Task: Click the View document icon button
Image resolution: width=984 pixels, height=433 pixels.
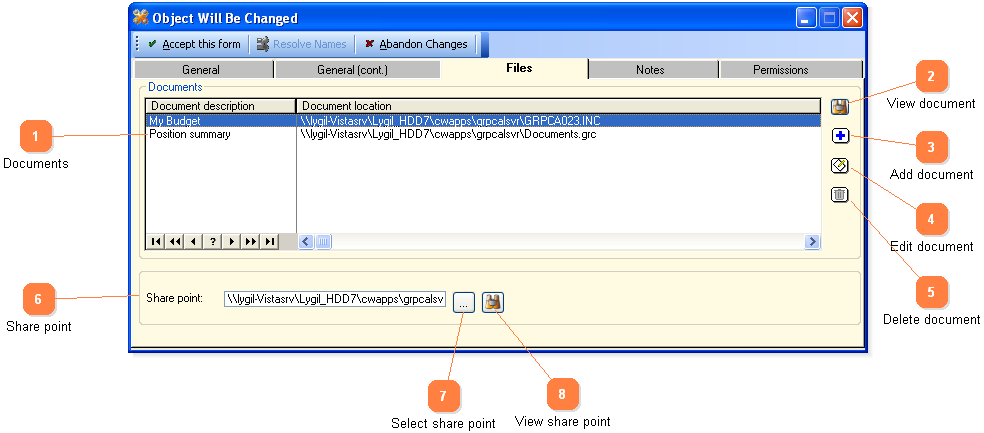Action: (840, 107)
